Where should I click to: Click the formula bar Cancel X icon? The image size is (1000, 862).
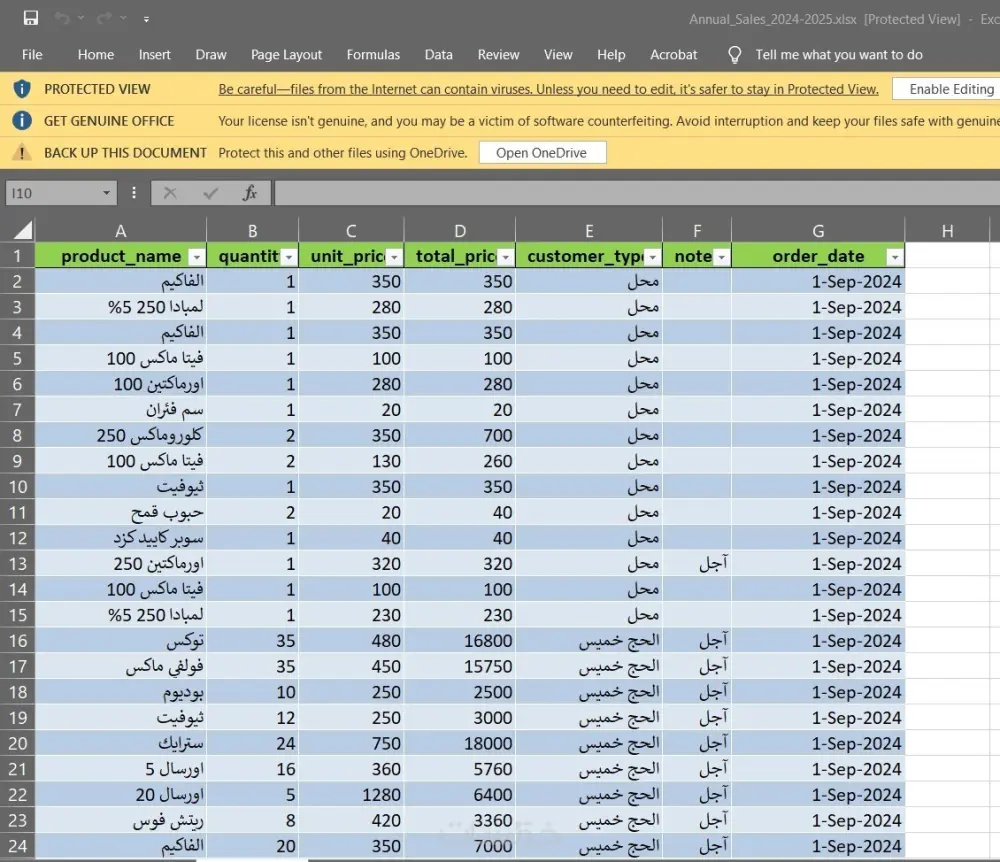(x=170, y=193)
